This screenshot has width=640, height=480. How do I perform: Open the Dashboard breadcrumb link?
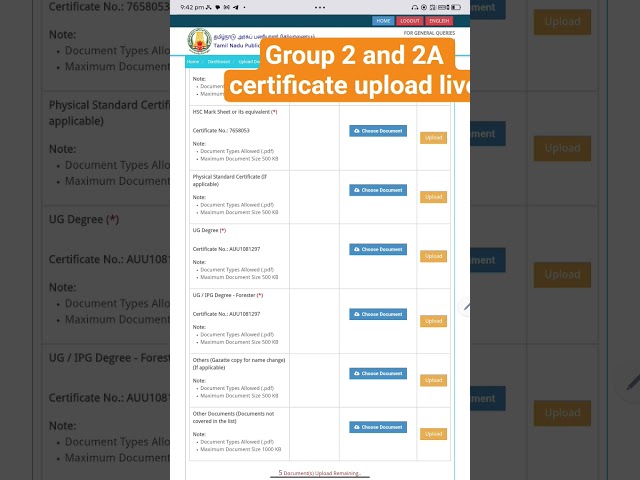219,62
